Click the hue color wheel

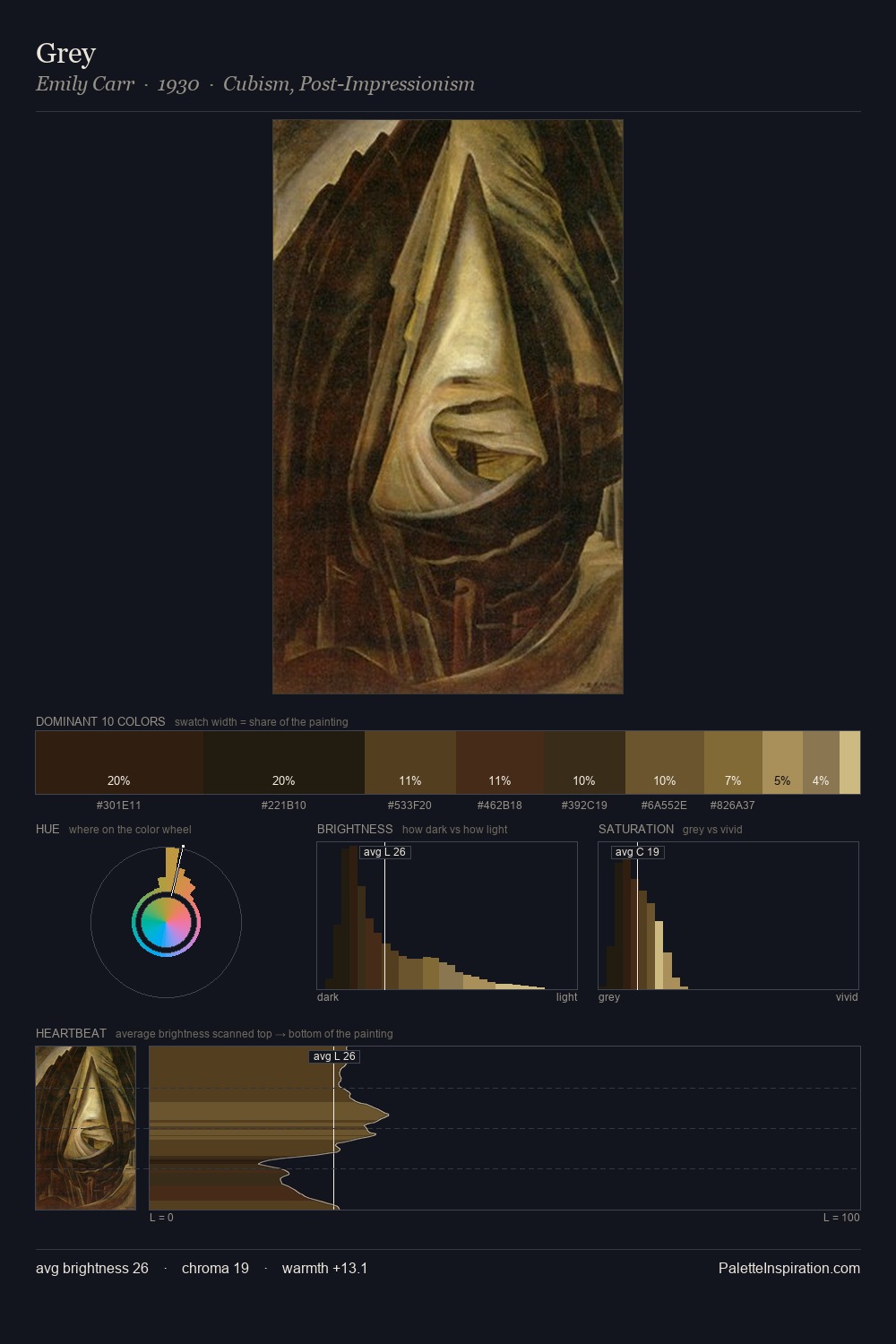click(166, 922)
